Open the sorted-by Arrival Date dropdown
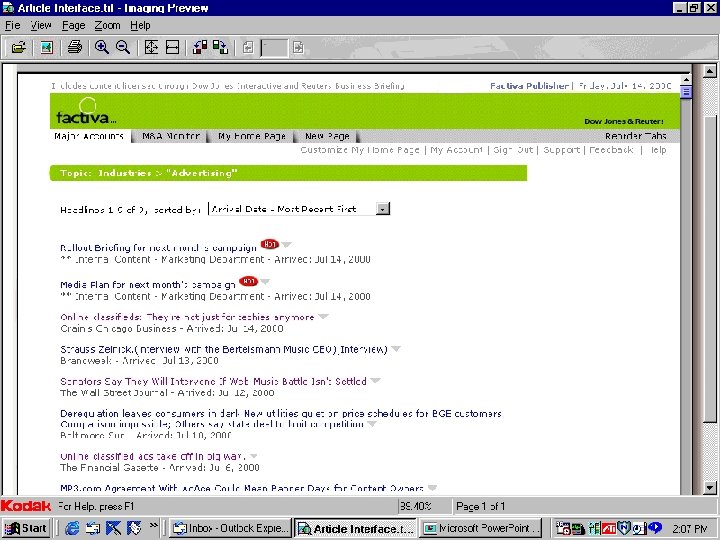Image resolution: width=720 pixels, height=540 pixels. click(x=299, y=209)
